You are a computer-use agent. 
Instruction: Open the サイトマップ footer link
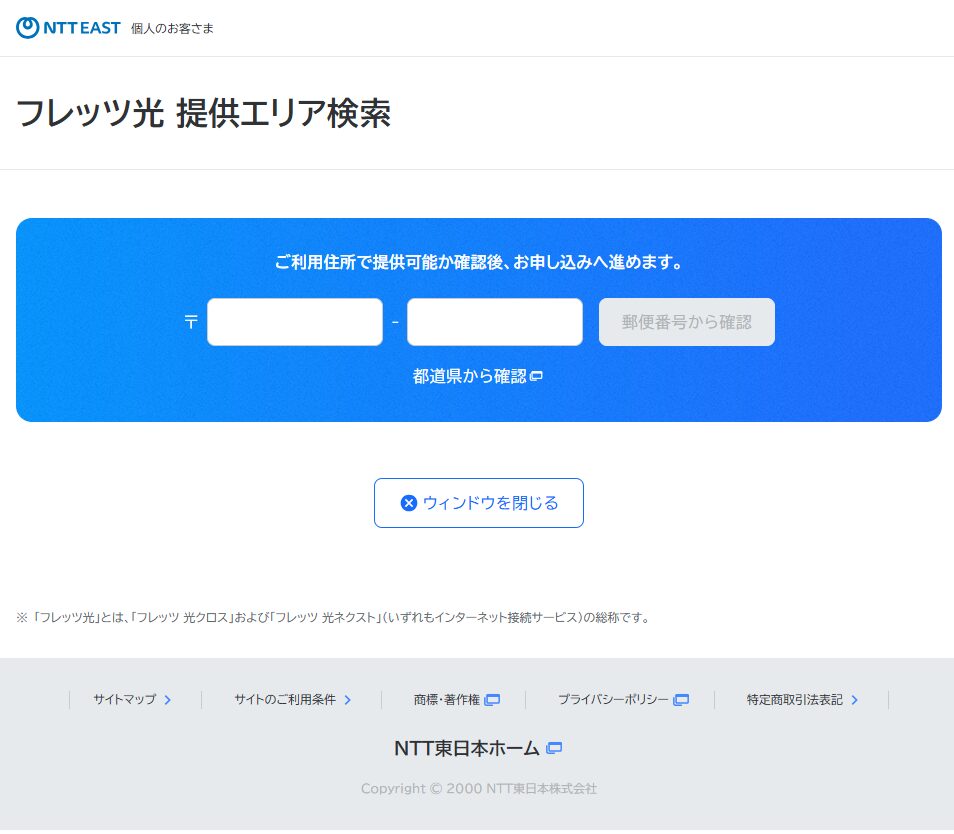tap(125, 700)
